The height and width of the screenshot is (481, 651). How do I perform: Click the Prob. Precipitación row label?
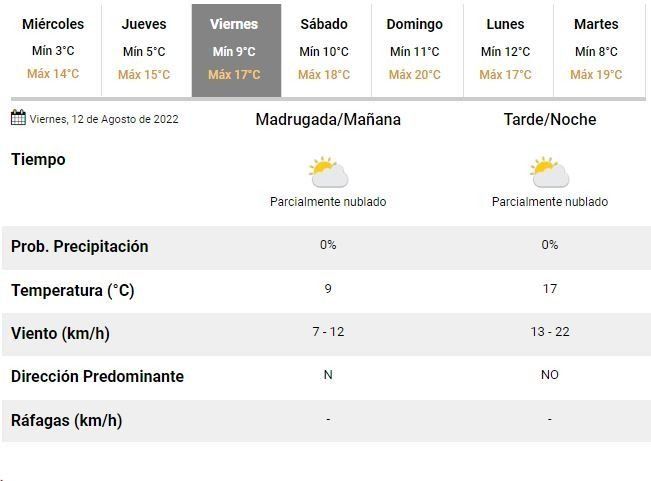[79, 247]
